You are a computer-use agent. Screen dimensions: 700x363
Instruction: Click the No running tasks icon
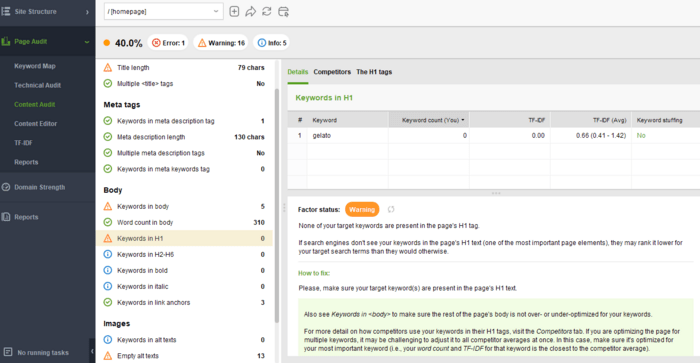tap(8, 352)
